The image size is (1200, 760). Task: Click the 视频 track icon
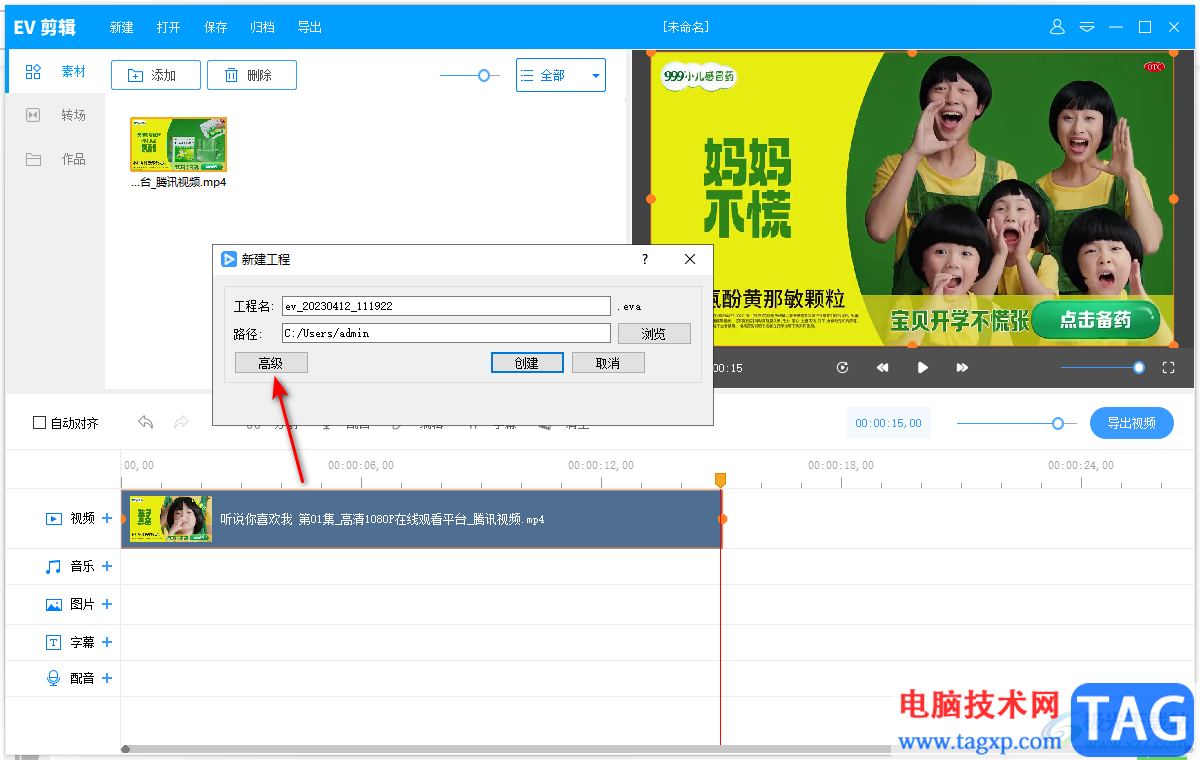tap(54, 518)
